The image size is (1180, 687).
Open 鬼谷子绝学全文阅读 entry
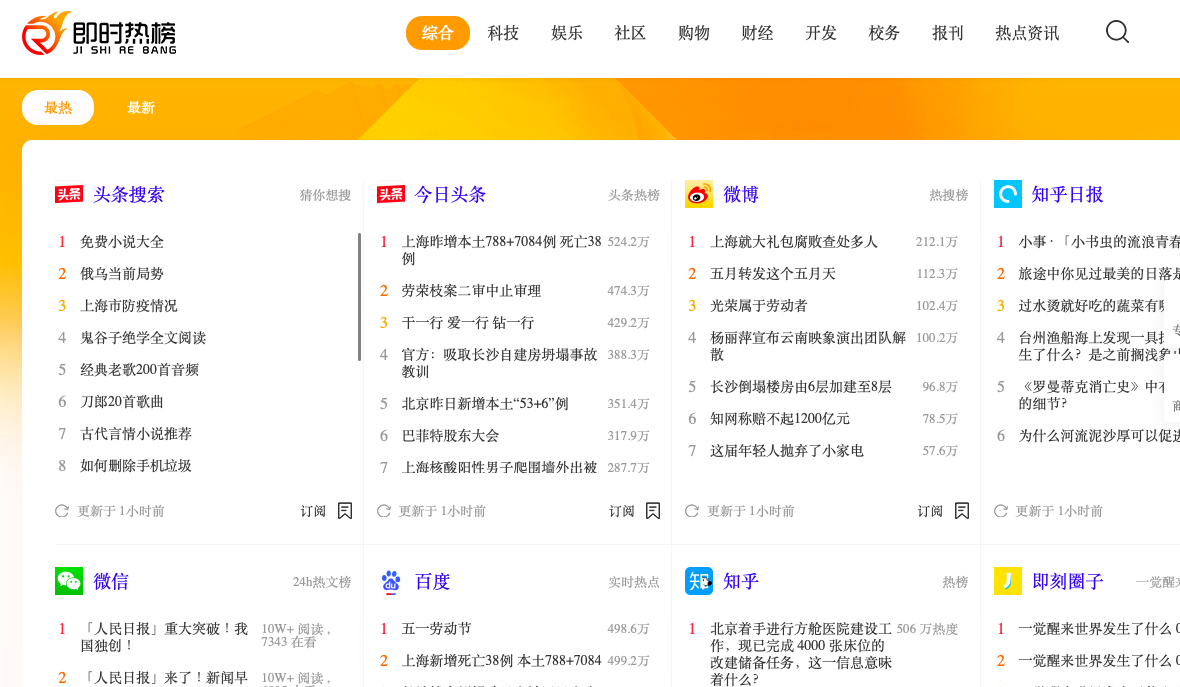[143, 338]
